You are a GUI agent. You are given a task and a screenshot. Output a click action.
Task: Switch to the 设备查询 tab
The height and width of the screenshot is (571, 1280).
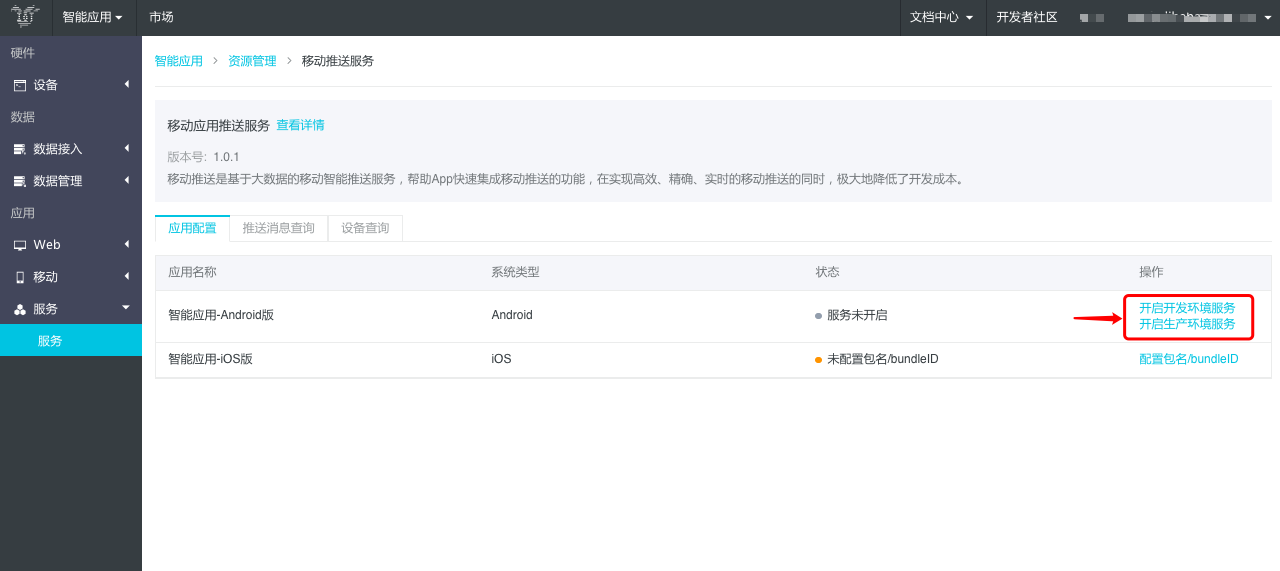click(x=365, y=228)
